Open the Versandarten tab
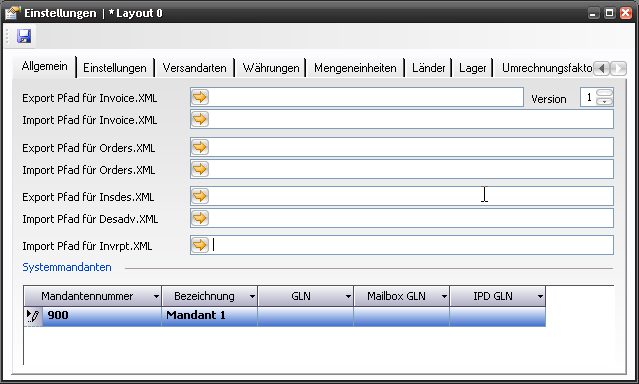 [x=194, y=68]
